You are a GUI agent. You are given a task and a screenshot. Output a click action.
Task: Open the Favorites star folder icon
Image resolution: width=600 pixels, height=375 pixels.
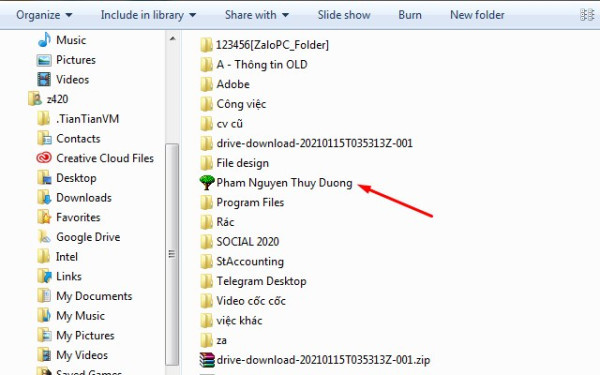[x=44, y=217]
